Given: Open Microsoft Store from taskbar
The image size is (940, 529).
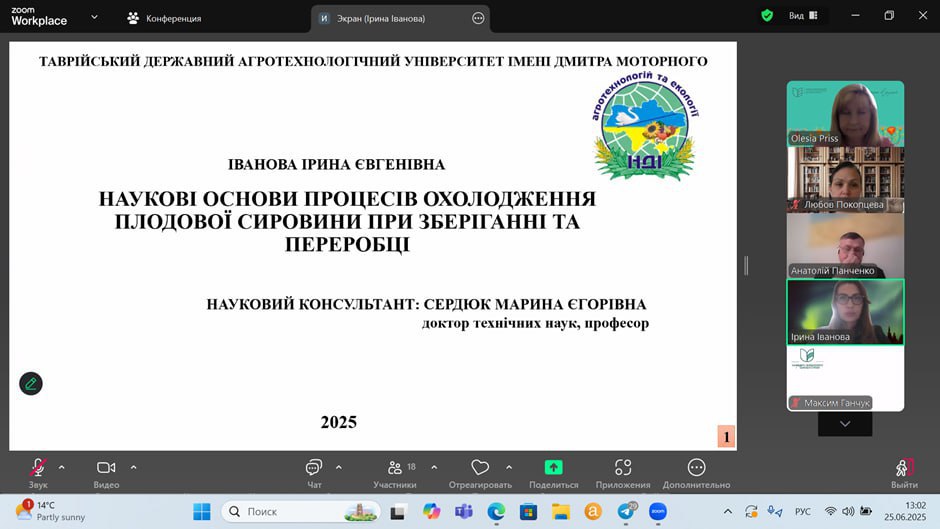Looking at the screenshot, I should [528, 512].
